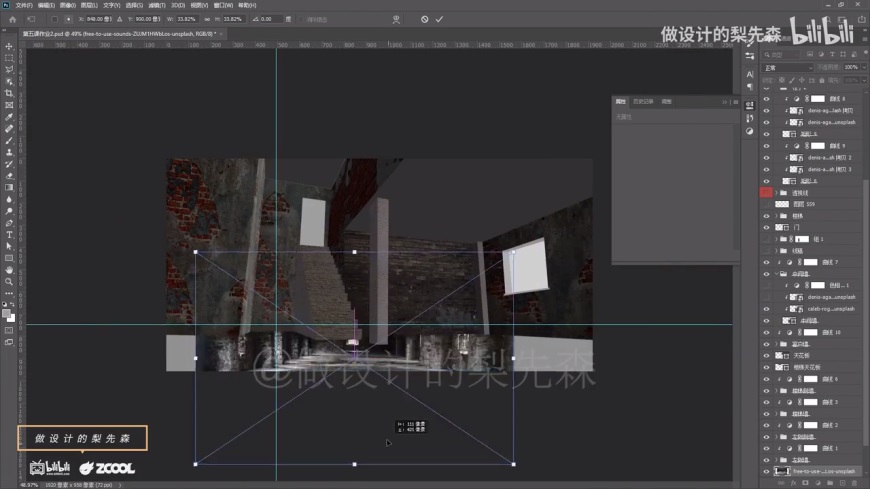
Task: Expand the 透视线 layer group
Action: (776, 193)
